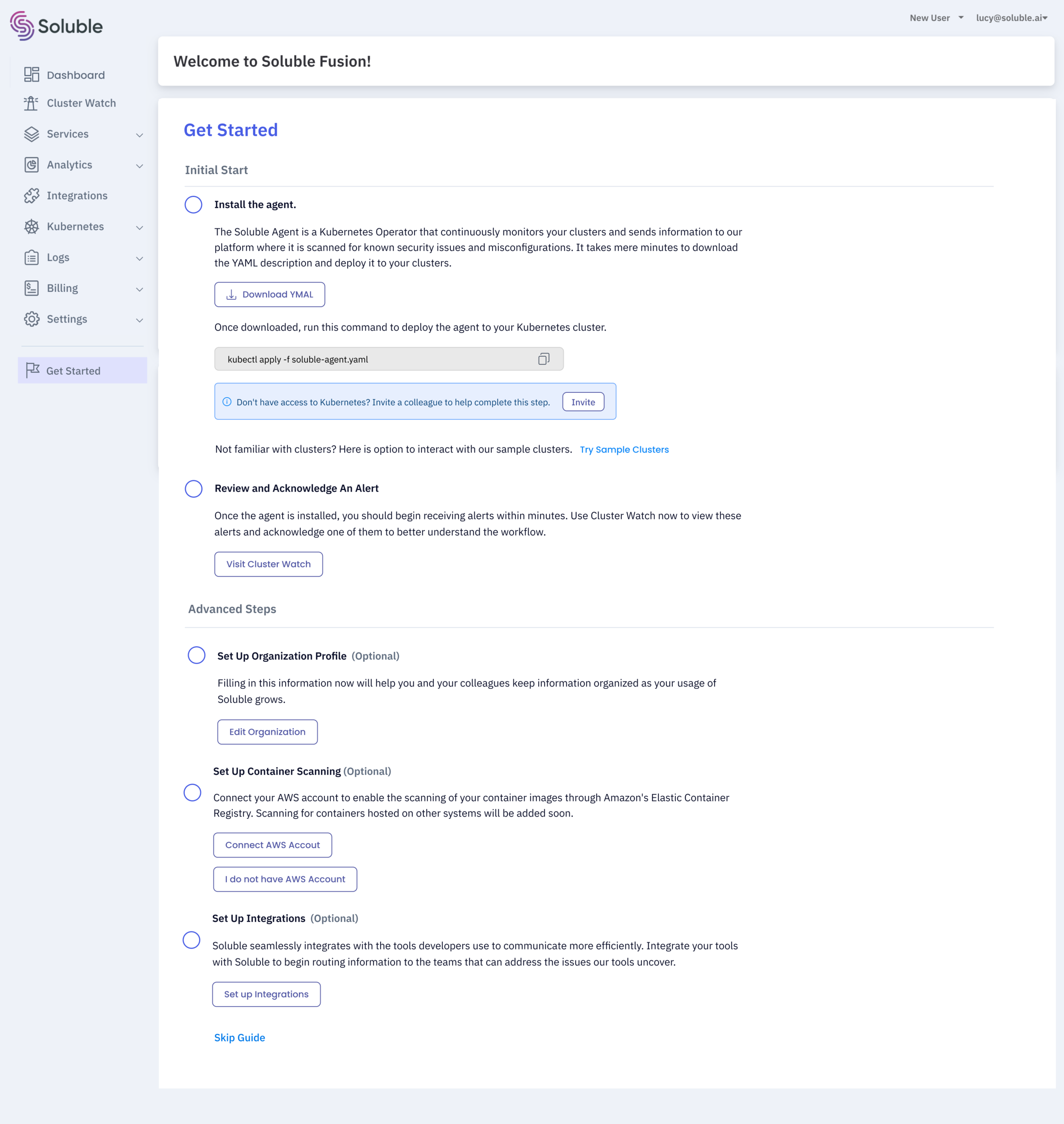Click the Download YMAL button
Viewport: 1064px width, 1124px height.
pyautogui.click(x=269, y=295)
